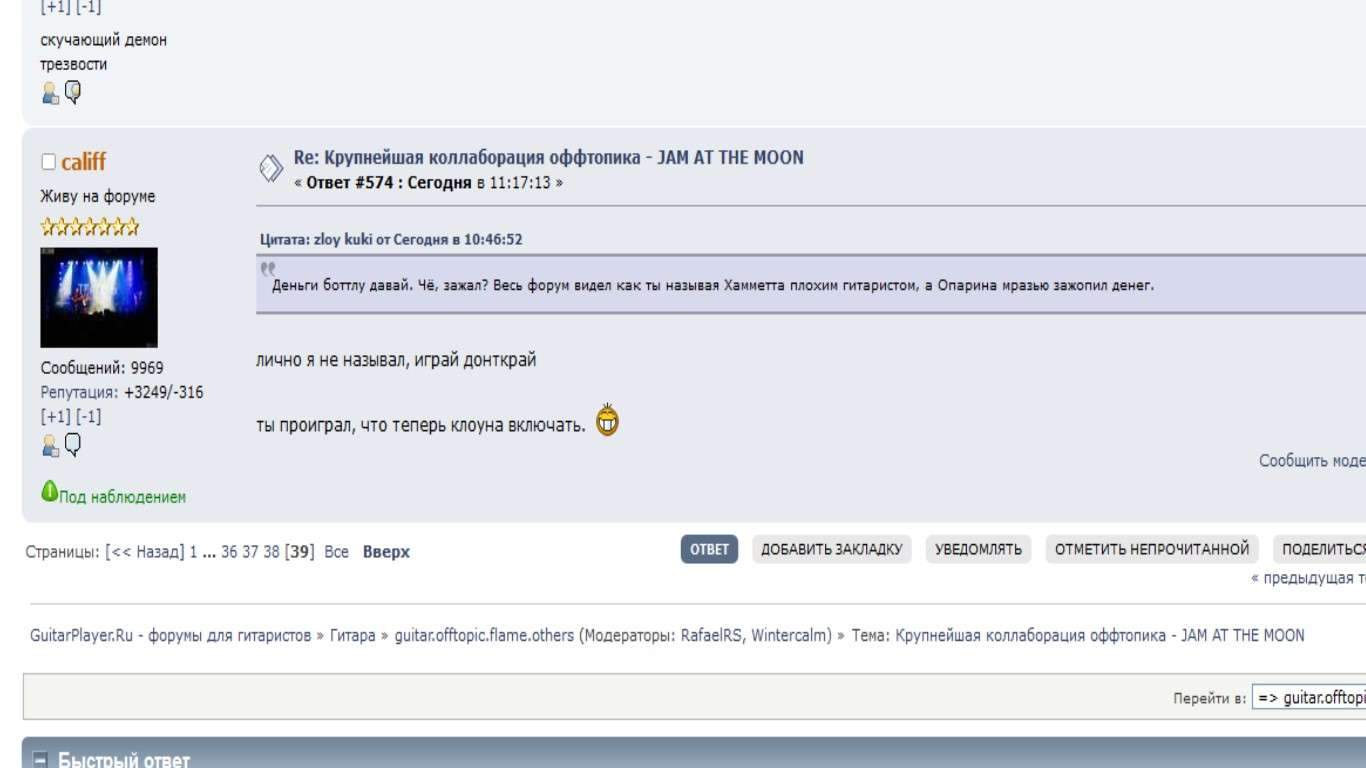This screenshot has width=1366, height=768.
Task: Click message icon below "скучающий демон трезвости"
Action: 73,93
